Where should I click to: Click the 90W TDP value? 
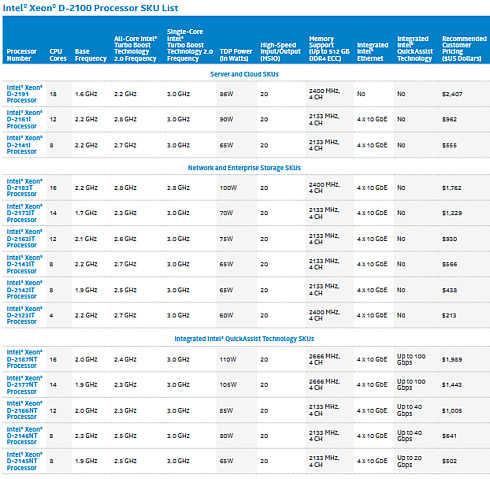pos(226,119)
